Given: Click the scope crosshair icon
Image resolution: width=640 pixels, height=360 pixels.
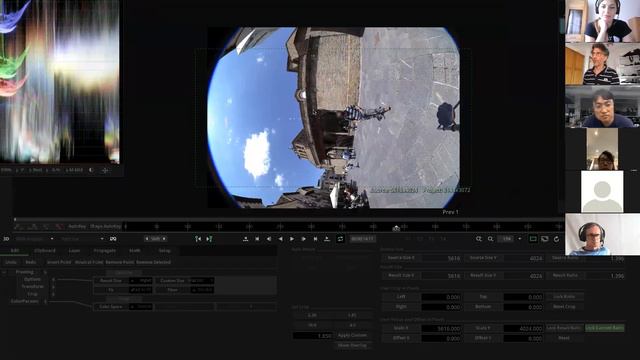Looking at the screenshot, I should click(x=105, y=170).
